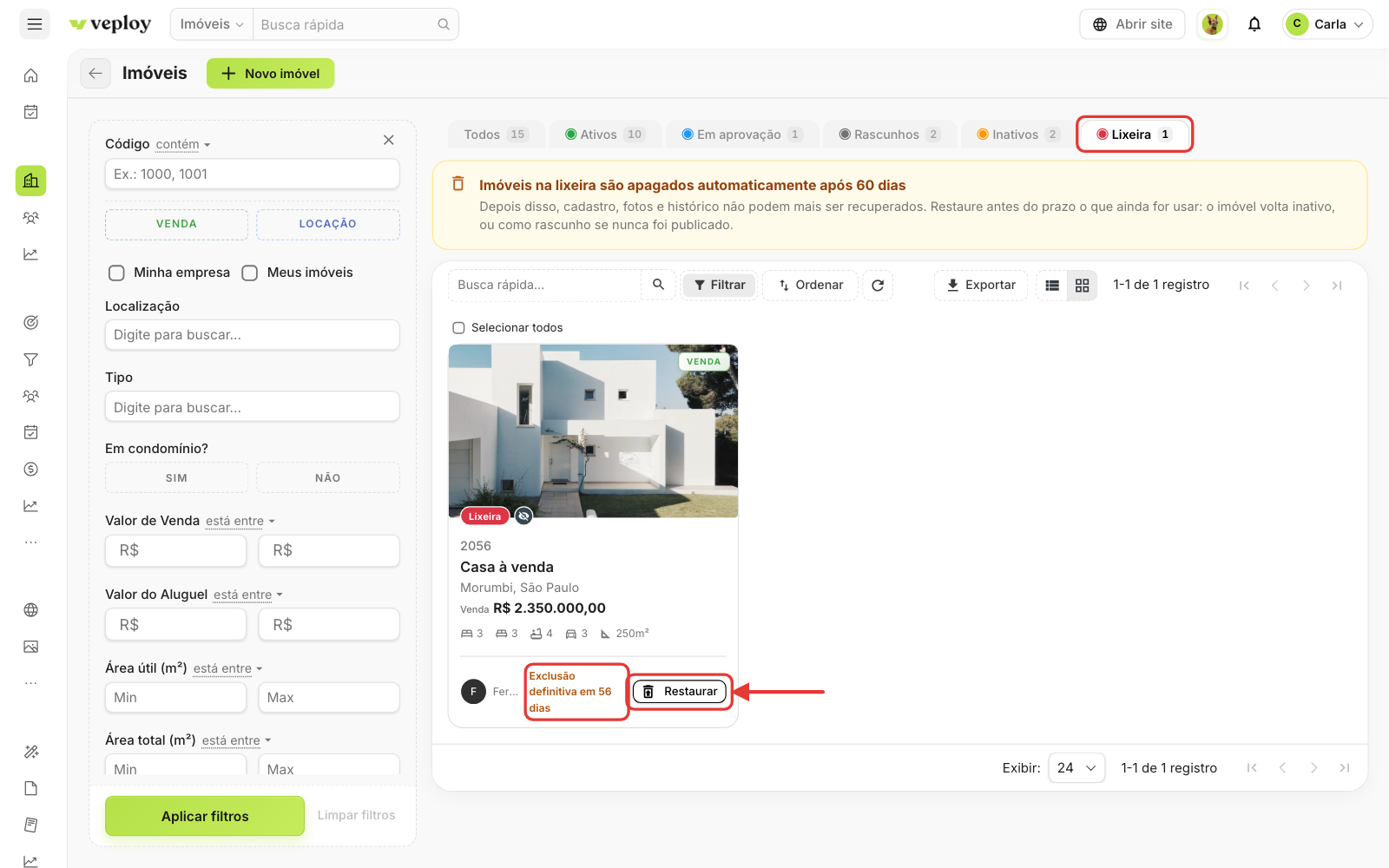This screenshot has width=1389, height=868.
Task: Switch to grid view
Action: pyautogui.click(x=1083, y=285)
